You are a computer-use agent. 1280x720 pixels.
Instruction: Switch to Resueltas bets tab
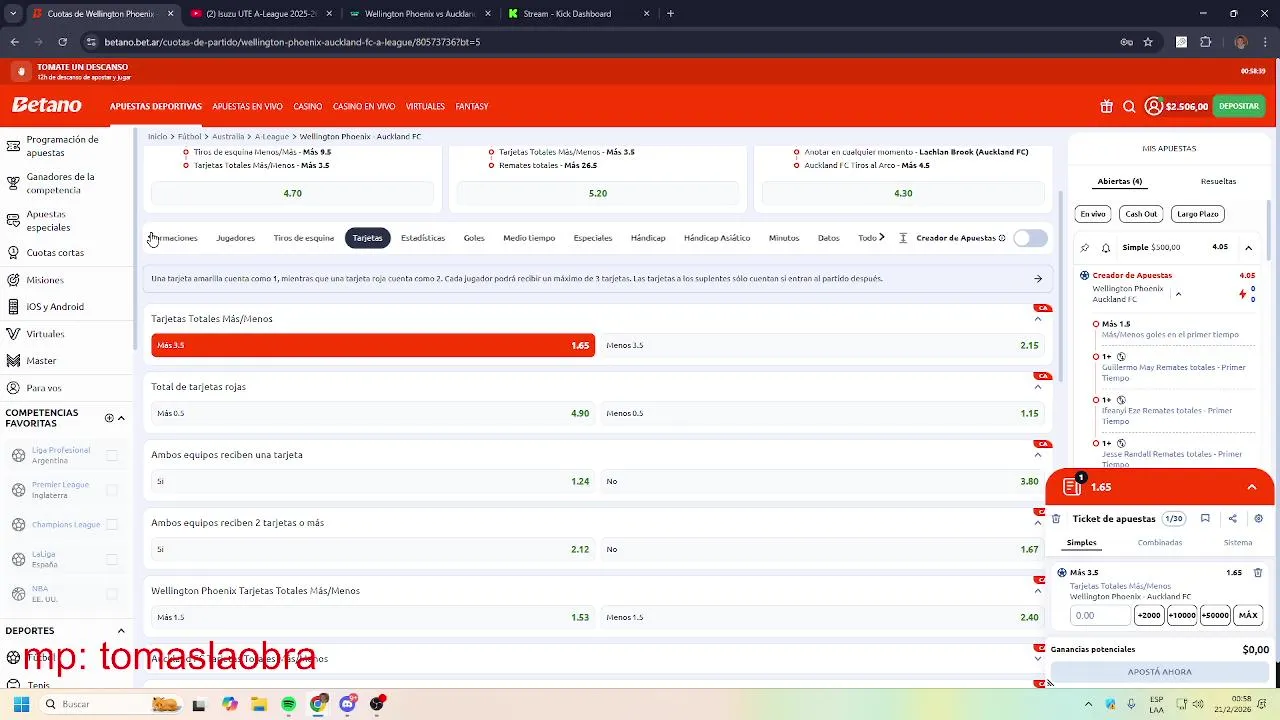(x=1218, y=181)
